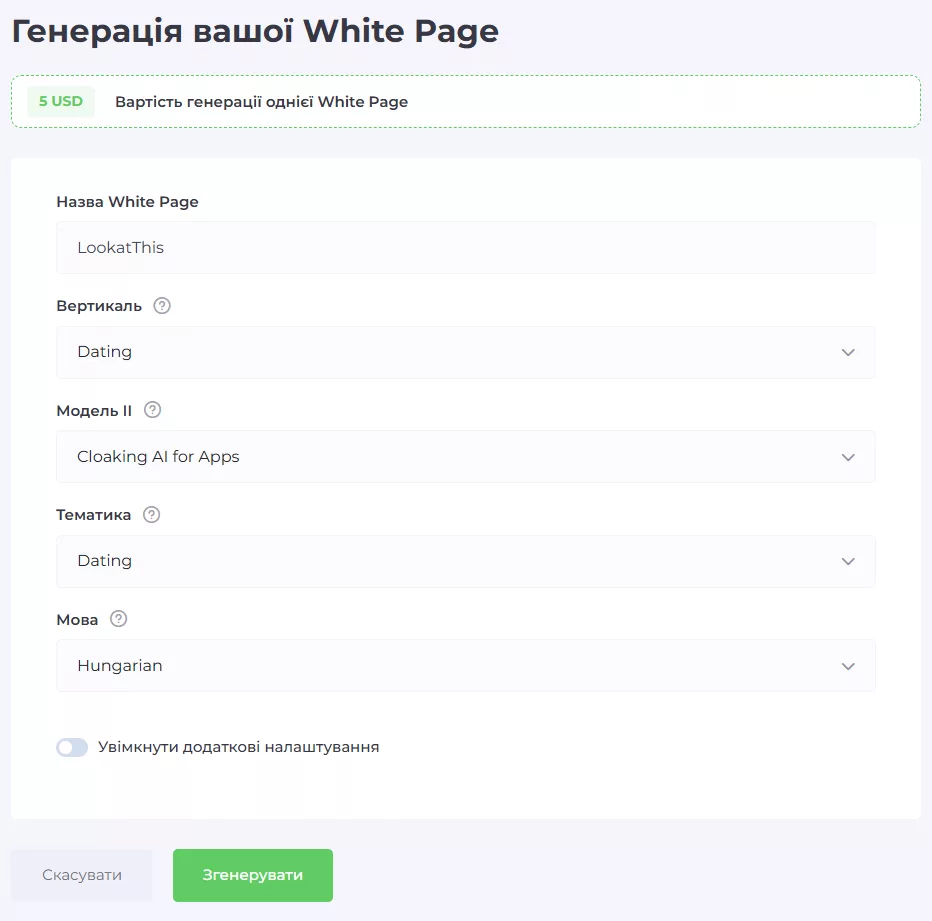Click the 'Увімкнути додаткові налаштування' toggle label

coord(238,747)
